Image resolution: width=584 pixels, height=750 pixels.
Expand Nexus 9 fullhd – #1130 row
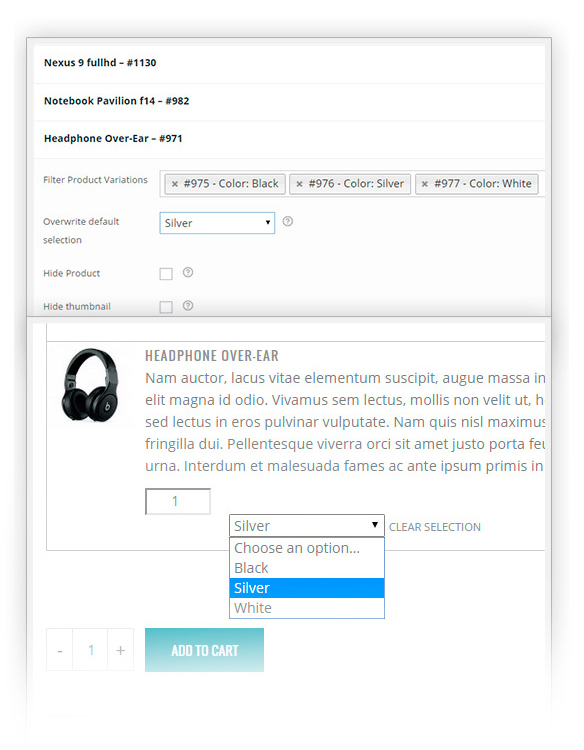point(289,63)
